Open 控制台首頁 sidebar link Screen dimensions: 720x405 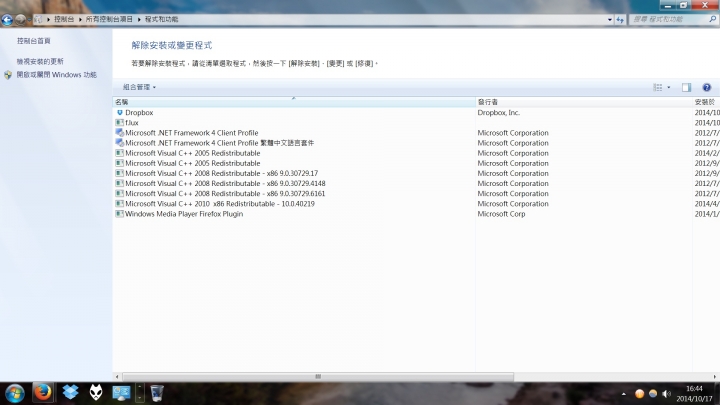click(34, 41)
